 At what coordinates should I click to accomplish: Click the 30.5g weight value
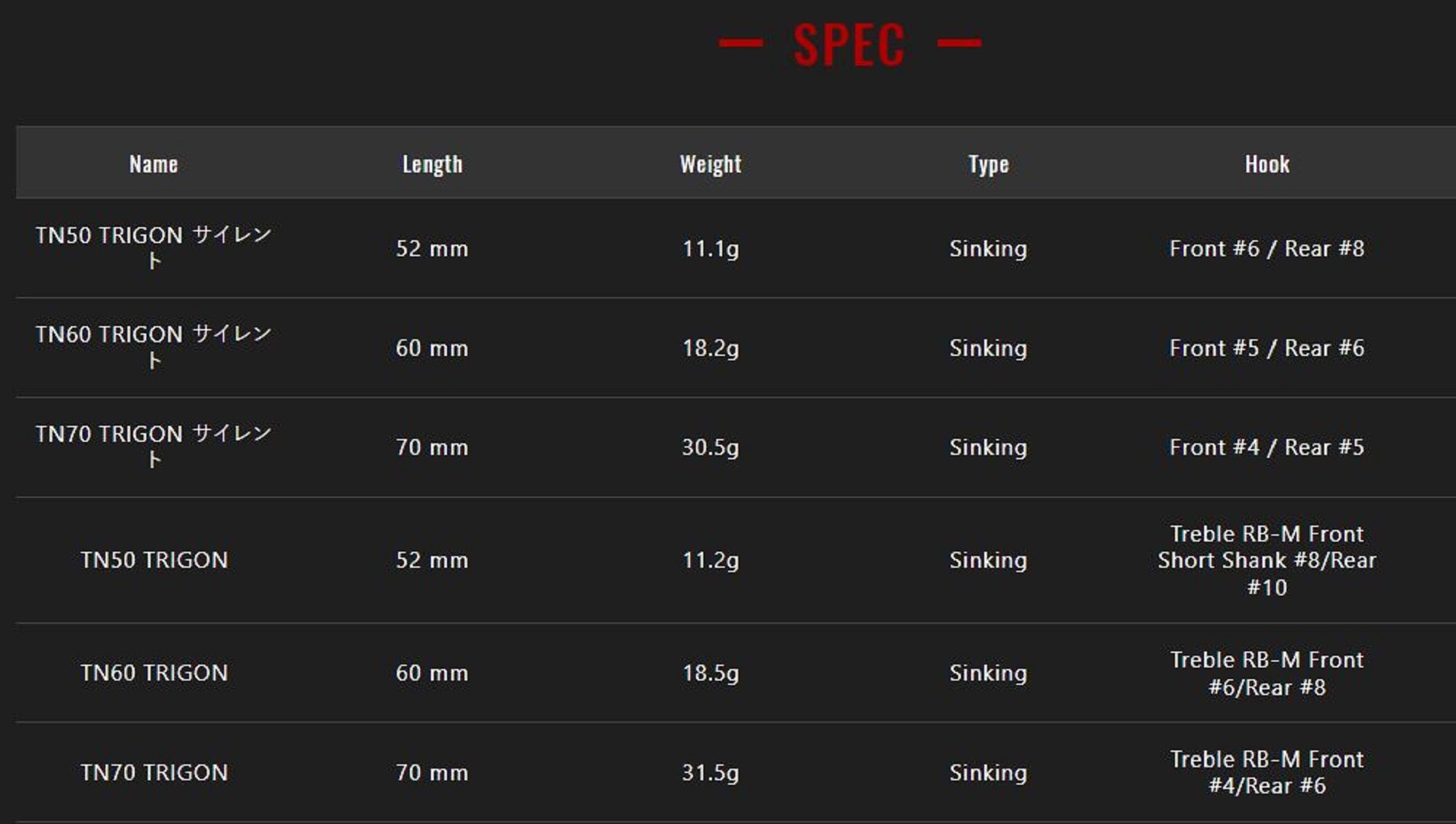(711, 447)
